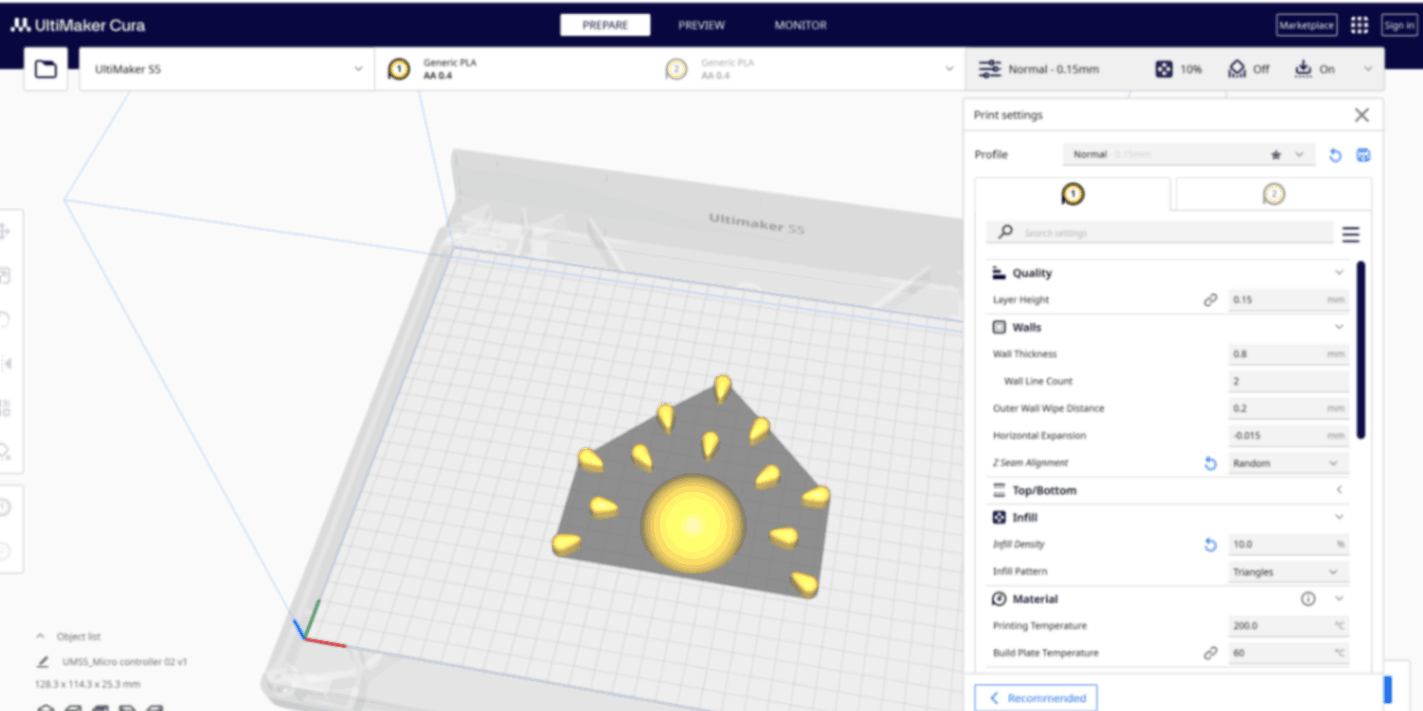The height and width of the screenshot is (711, 1423).
Task: Click the link icon beside Build Plate Temperature
Action: pyautogui.click(x=1210, y=653)
